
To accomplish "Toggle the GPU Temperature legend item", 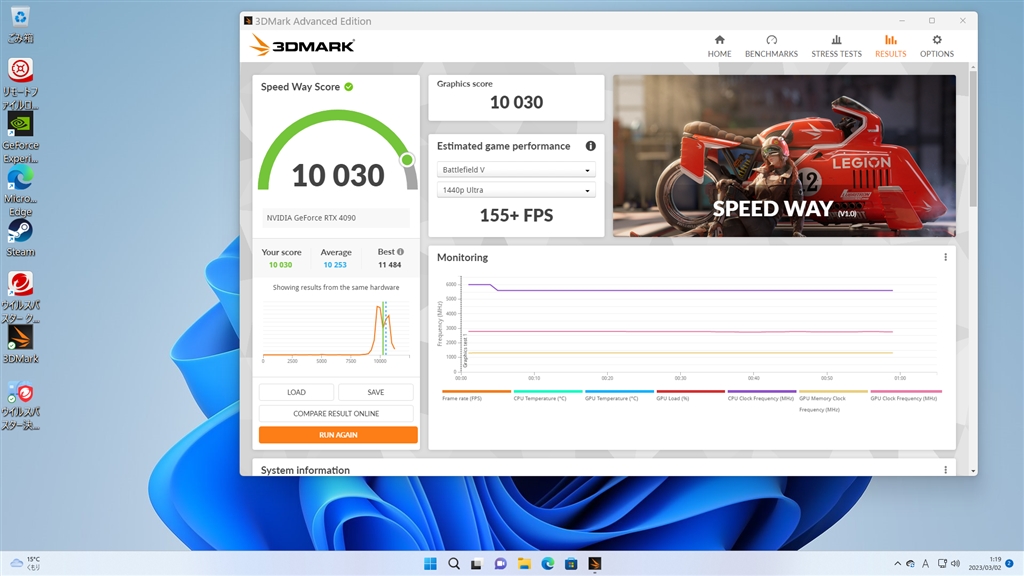I will click(x=618, y=395).
